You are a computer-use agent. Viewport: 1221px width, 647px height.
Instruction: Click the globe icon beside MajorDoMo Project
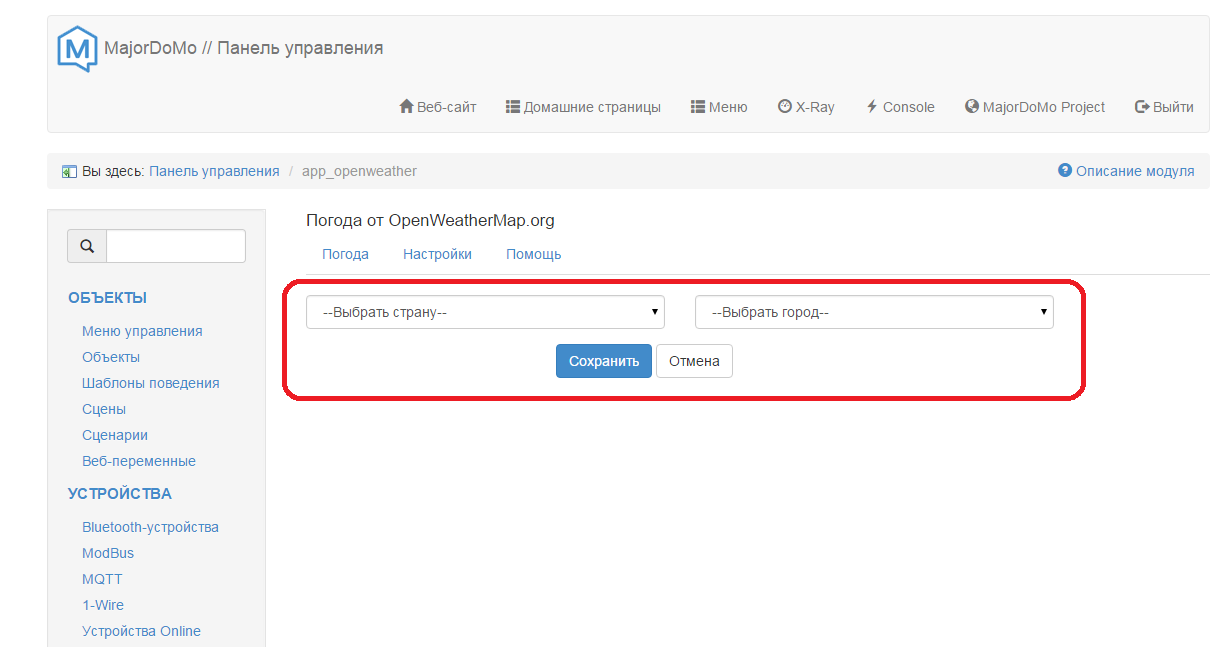(x=972, y=107)
